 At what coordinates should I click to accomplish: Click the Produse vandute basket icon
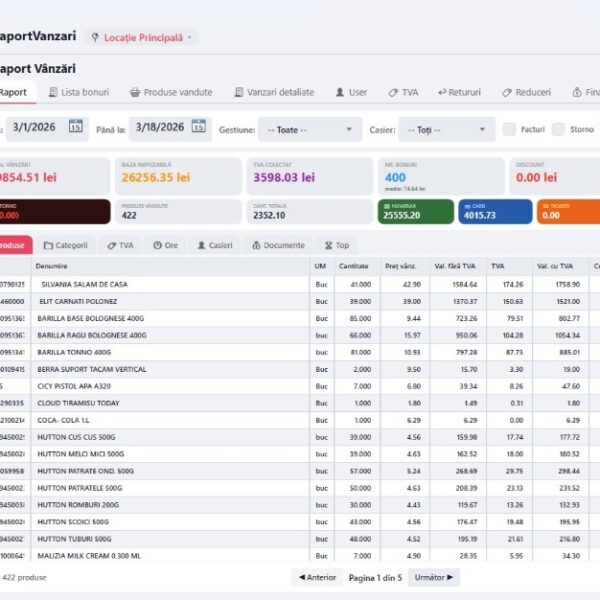click(x=135, y=92)
